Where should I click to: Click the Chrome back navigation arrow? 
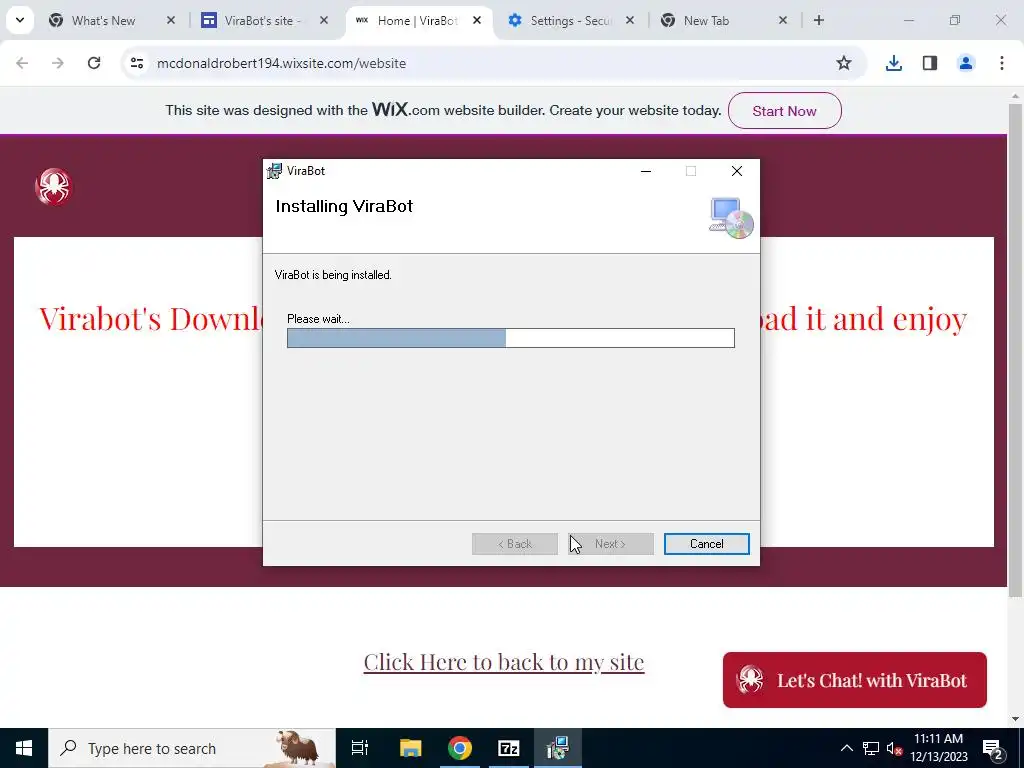coord(22,63)
